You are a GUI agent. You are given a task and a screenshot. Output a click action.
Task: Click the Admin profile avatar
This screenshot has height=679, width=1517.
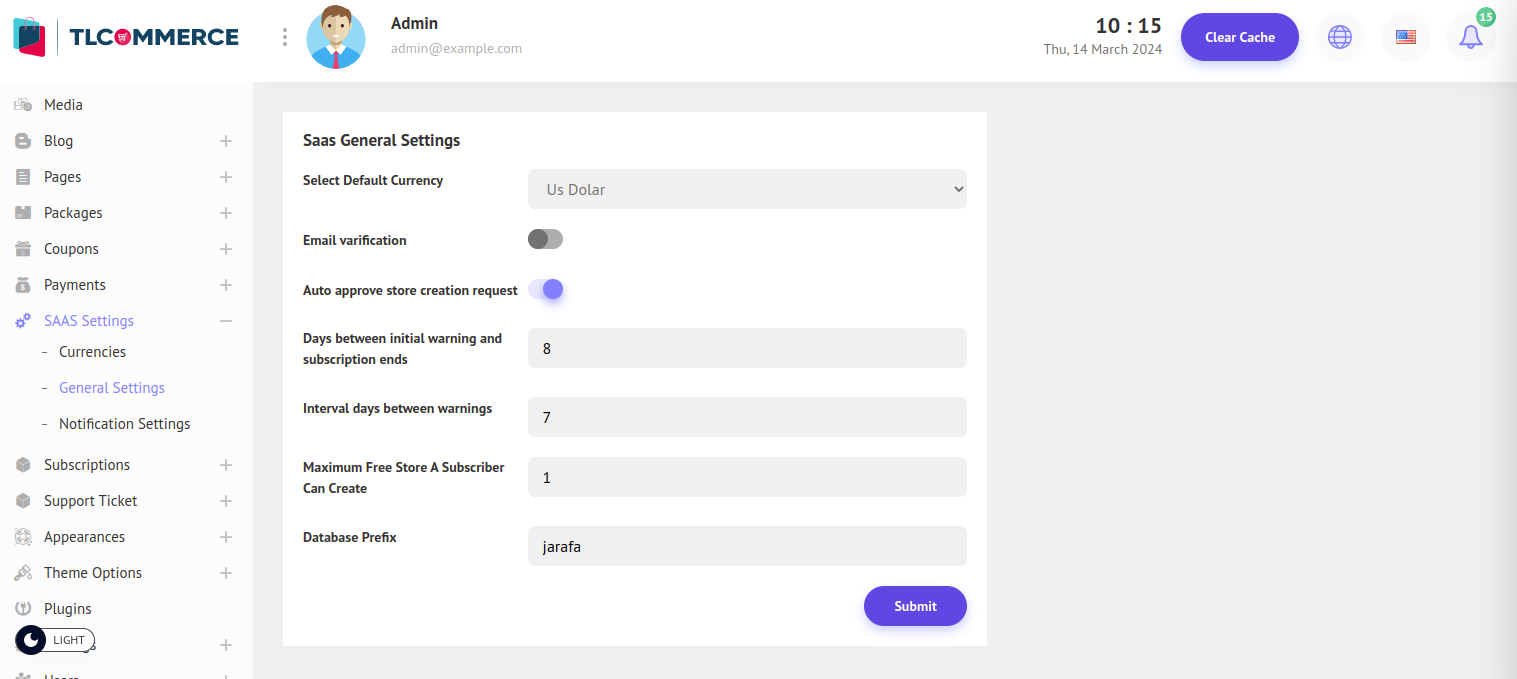[336, 37]
